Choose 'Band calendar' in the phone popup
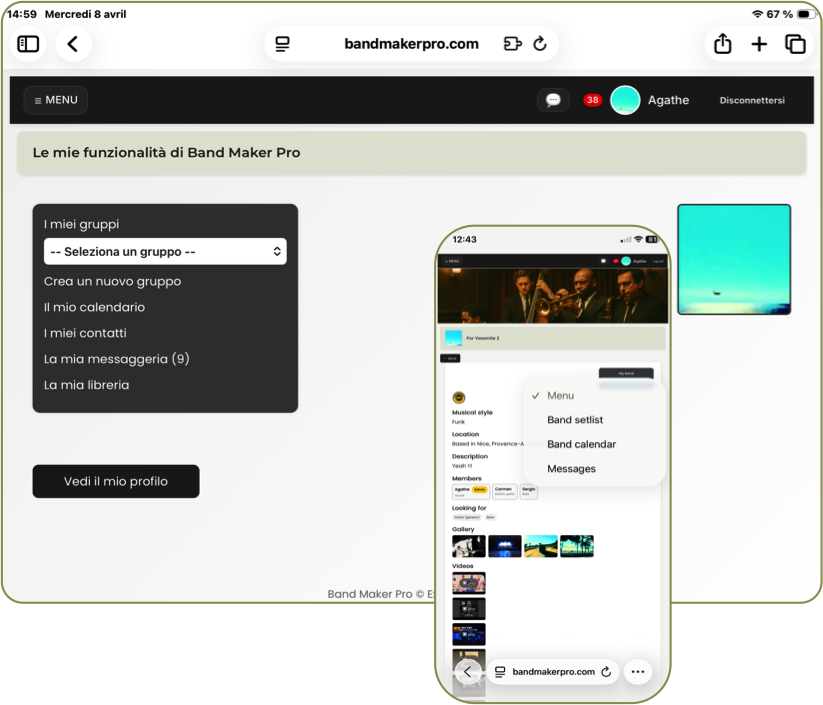This screenshot has height=705, width=823. tap(582, 444)
